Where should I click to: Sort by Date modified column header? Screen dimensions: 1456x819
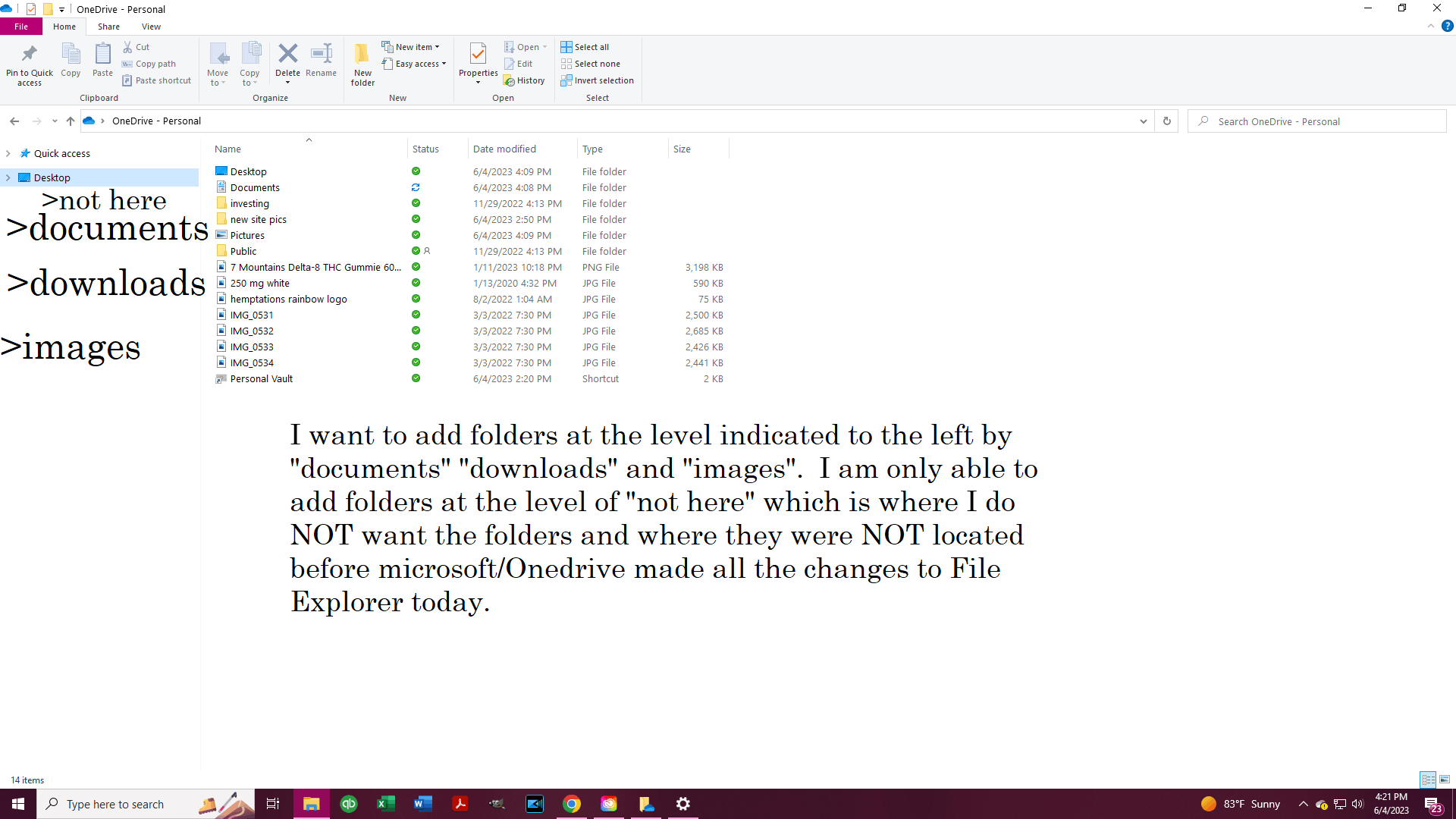(x=522, y=149)
